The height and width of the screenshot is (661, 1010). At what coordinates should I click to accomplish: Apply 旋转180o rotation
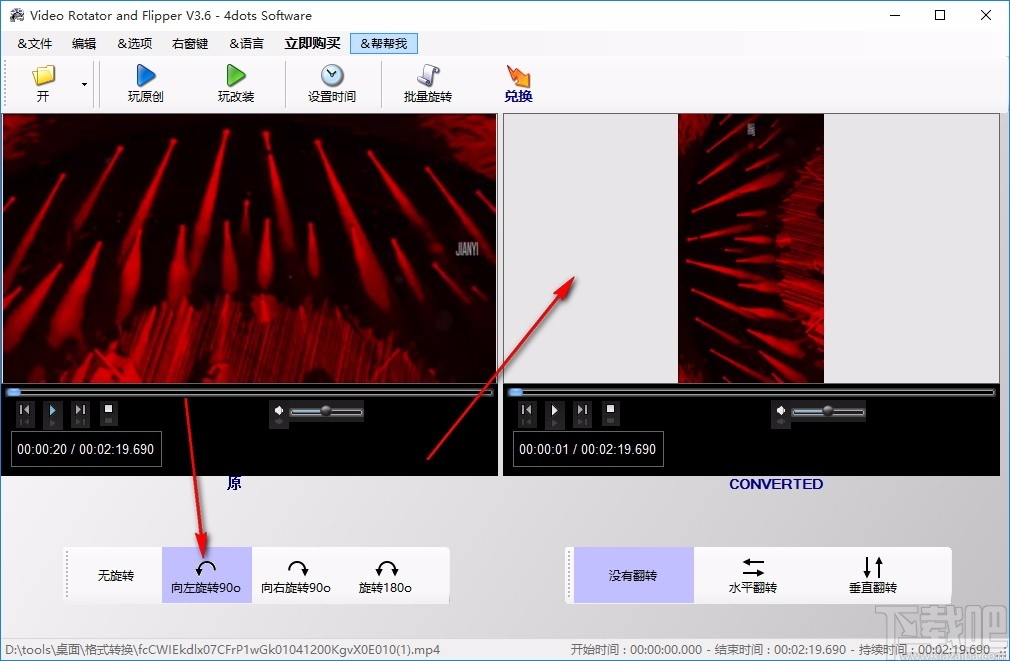coord(387,575)
